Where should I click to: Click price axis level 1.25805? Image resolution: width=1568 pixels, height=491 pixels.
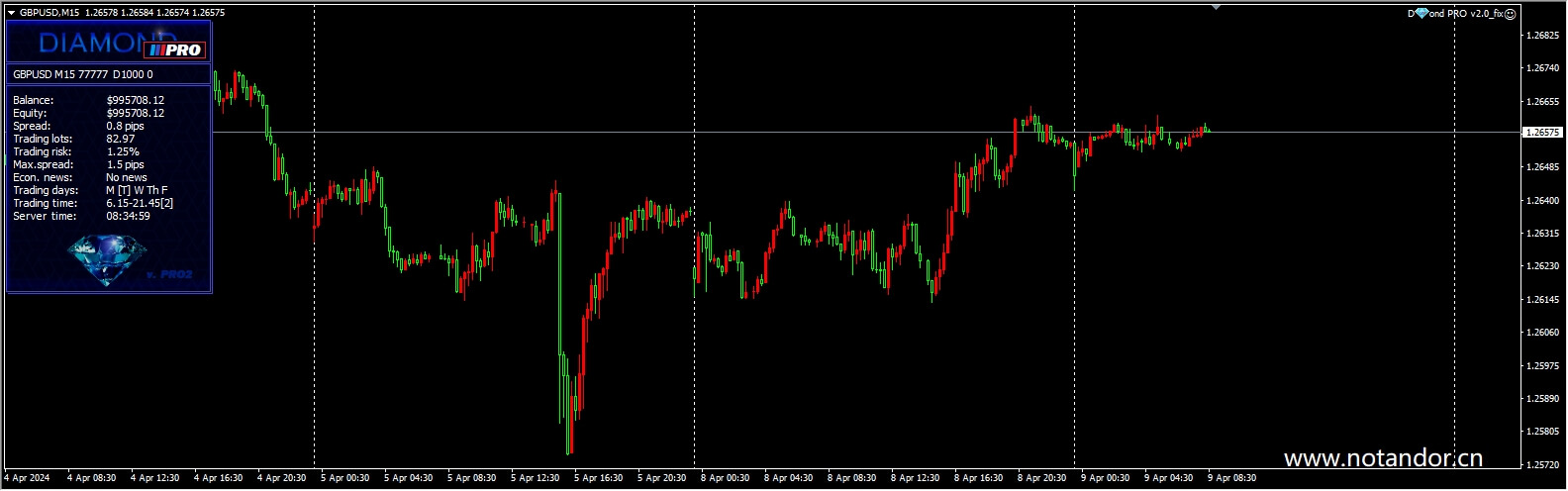click(x=1544, y=432)
